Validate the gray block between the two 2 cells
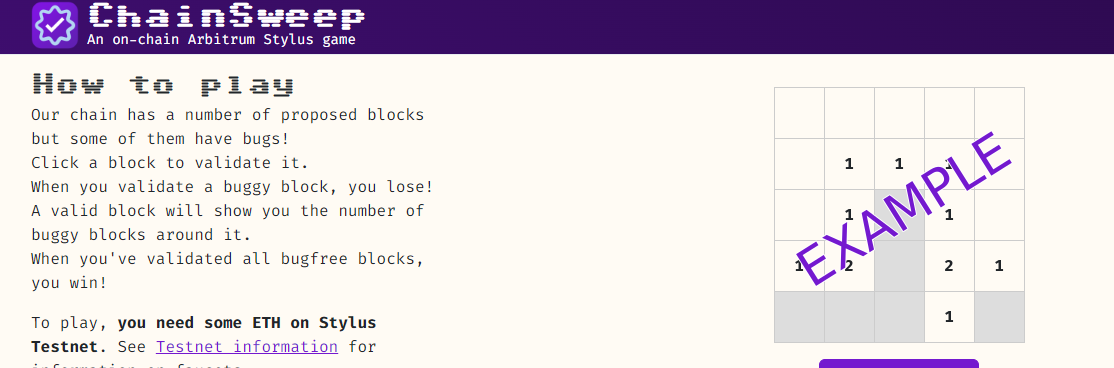 899,266
